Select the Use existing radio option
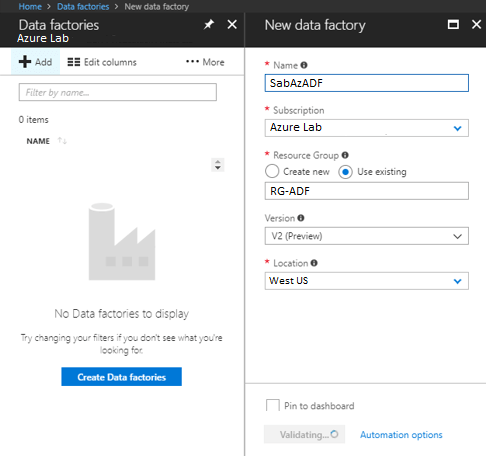 click(x=345, y=172)
